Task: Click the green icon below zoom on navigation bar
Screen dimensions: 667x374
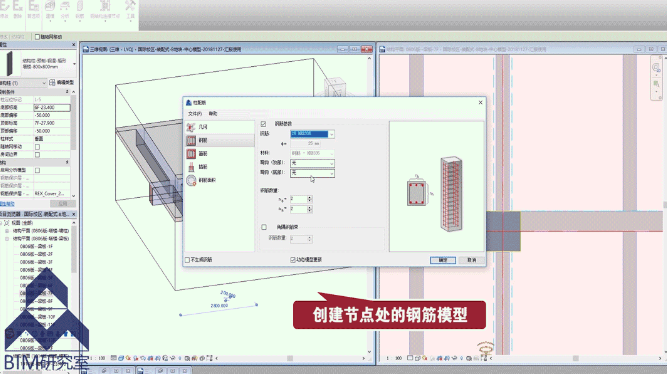Action: tap(656, 84)
